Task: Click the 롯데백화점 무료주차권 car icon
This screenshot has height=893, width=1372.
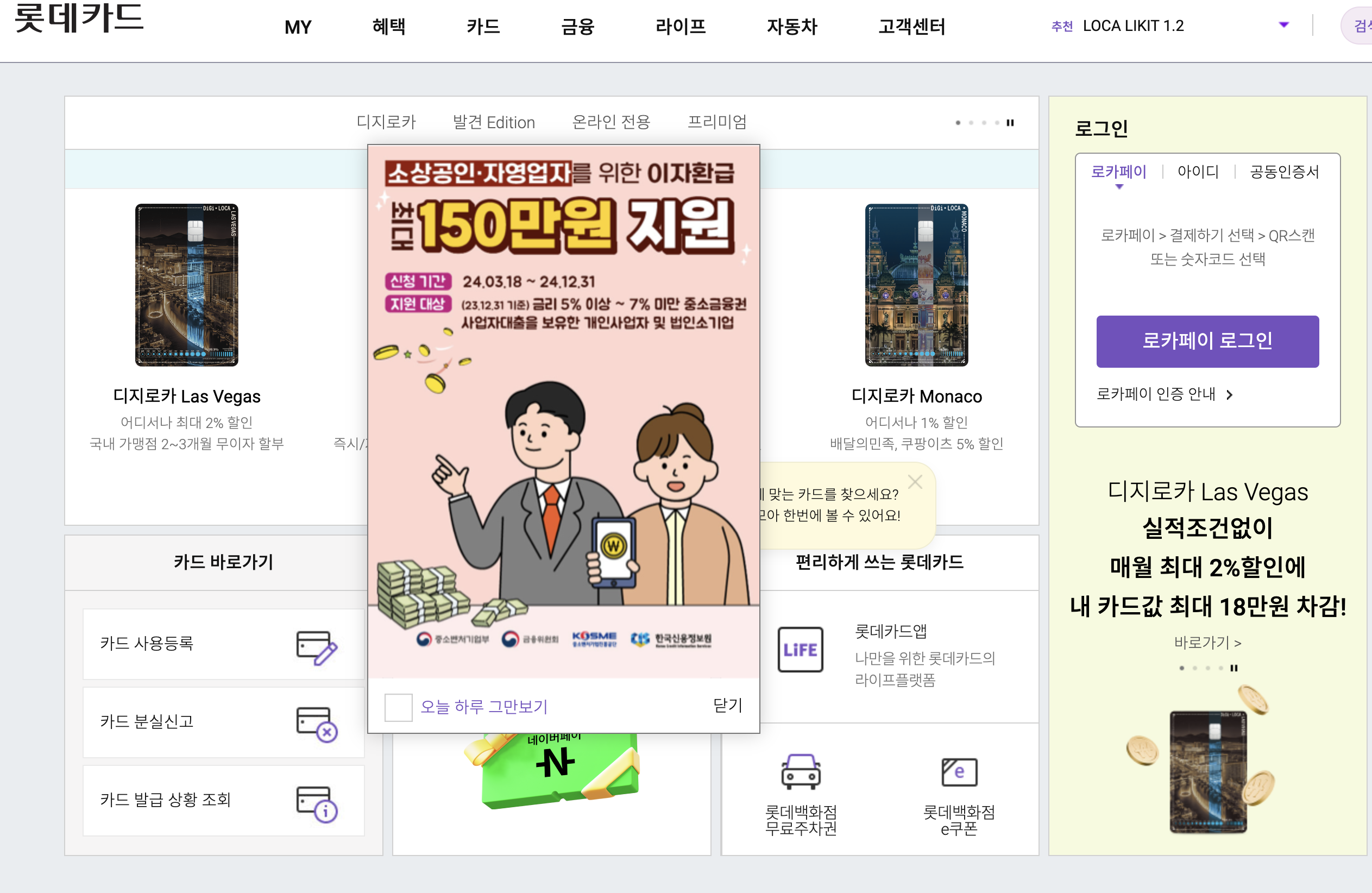Action: click(801, 771)
